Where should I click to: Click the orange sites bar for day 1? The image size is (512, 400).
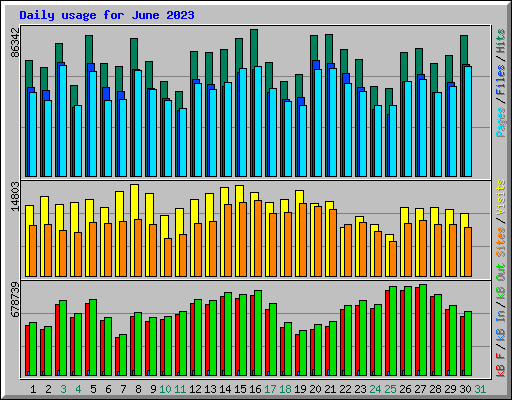33,251
